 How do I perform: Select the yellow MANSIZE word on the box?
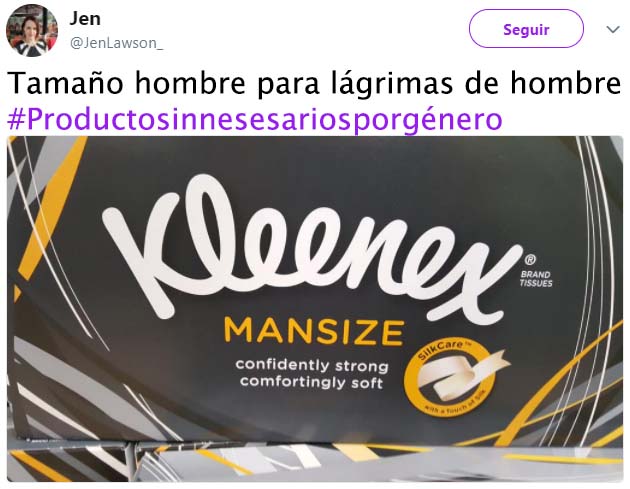[x=314, y=332]
